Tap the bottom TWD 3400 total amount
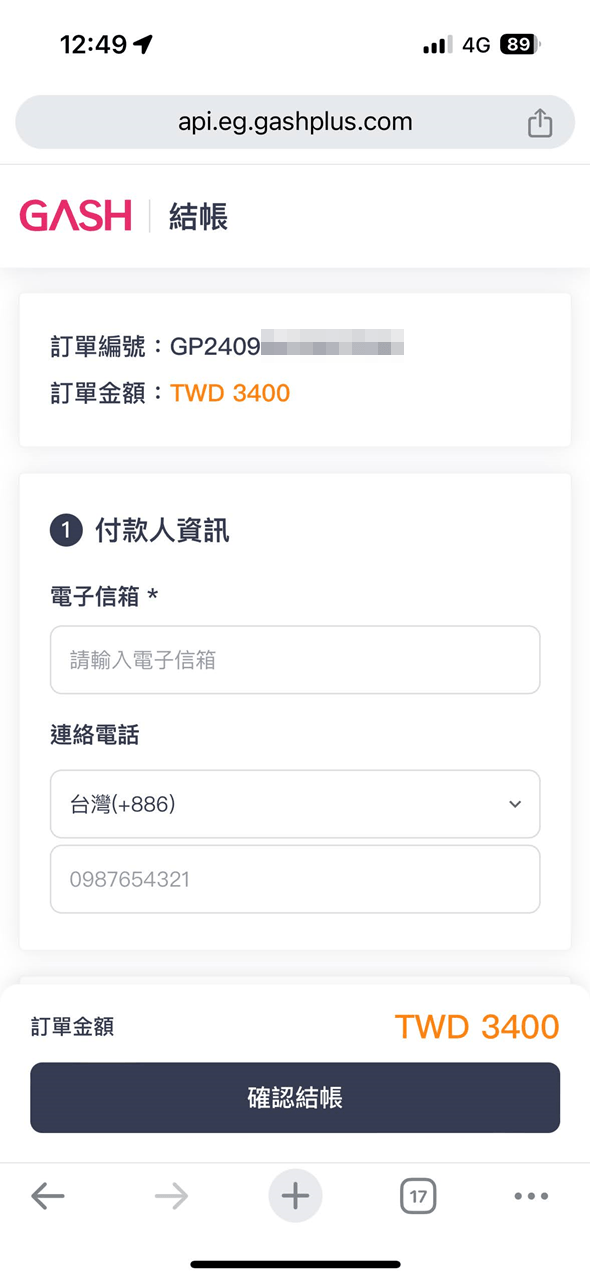This screenshot has height=1280, width=590. (477, 1026)
